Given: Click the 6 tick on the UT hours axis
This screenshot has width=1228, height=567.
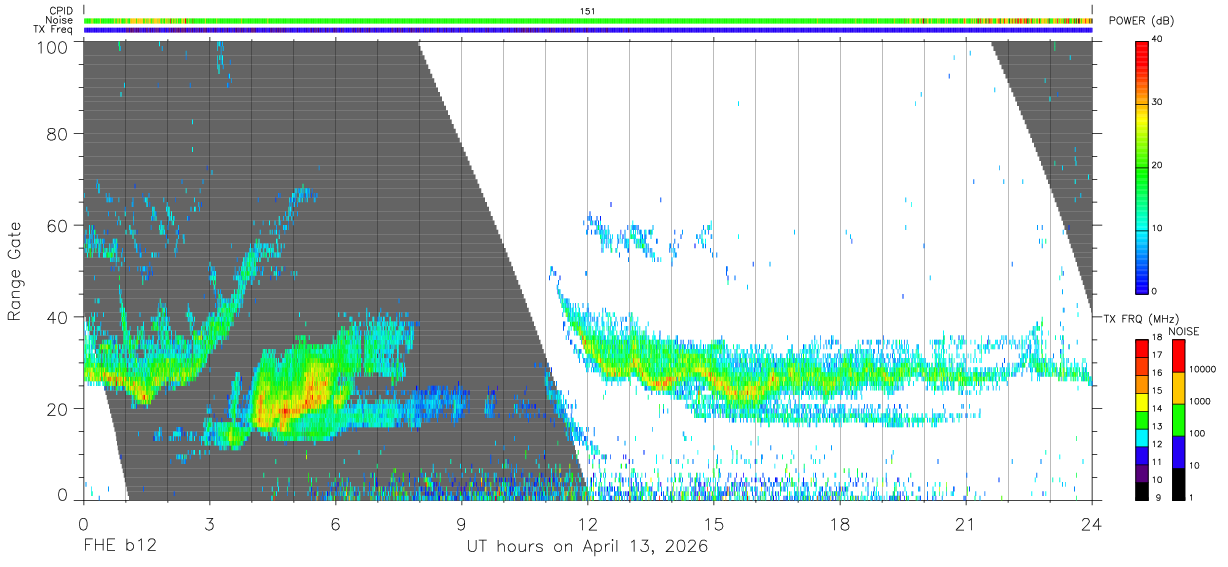Looking at the screenshot, I should point(336,523).
